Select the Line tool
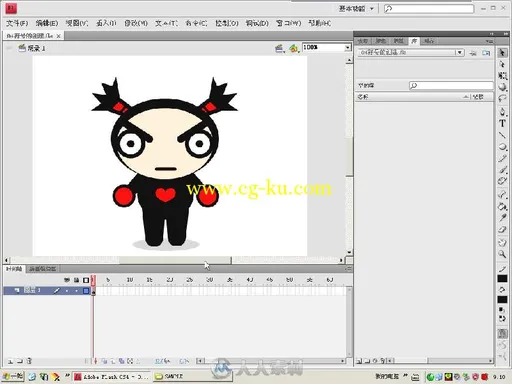 (x=502, y=135)
